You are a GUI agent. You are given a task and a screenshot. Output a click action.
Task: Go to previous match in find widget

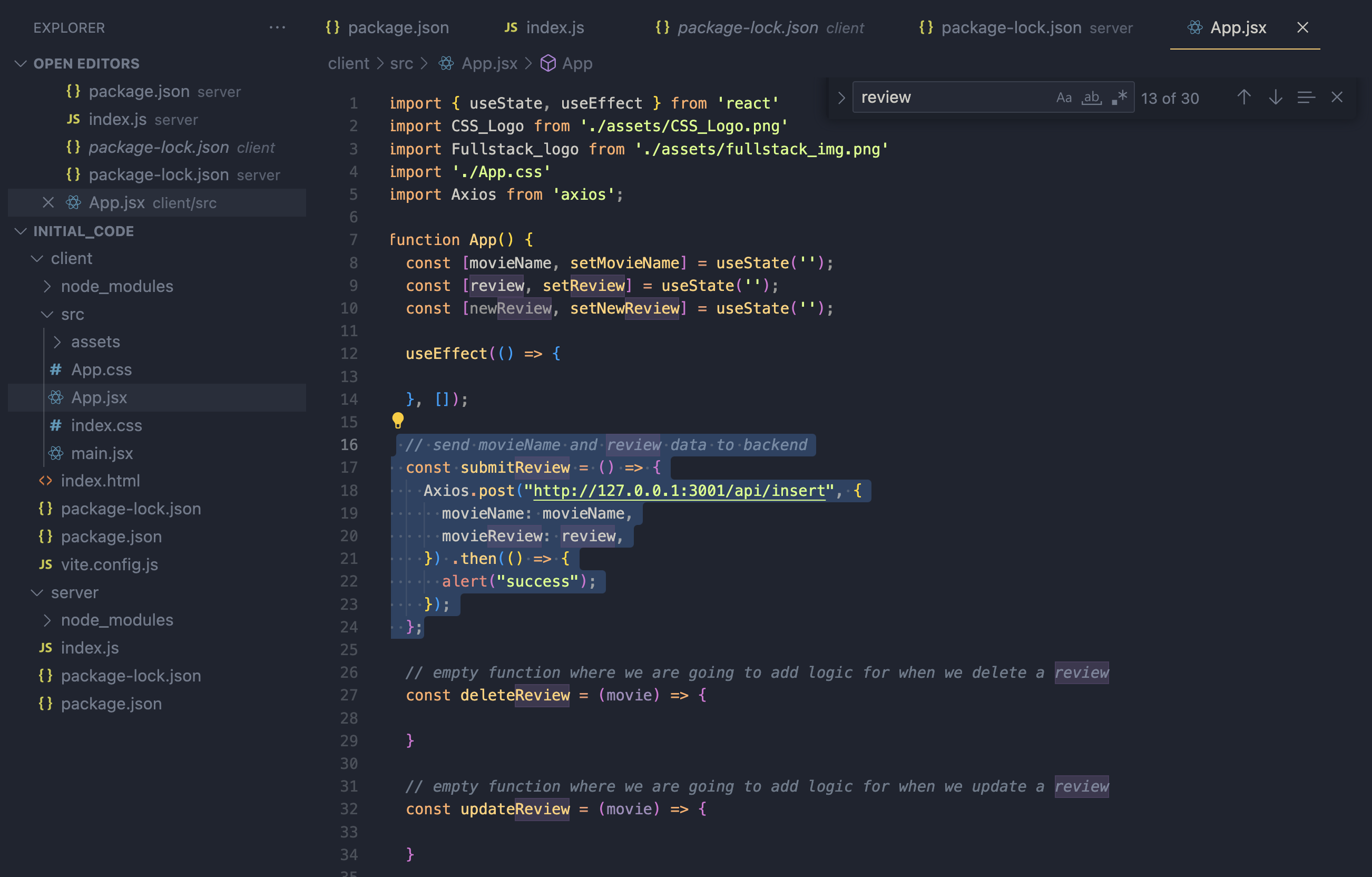[1243, 98]
